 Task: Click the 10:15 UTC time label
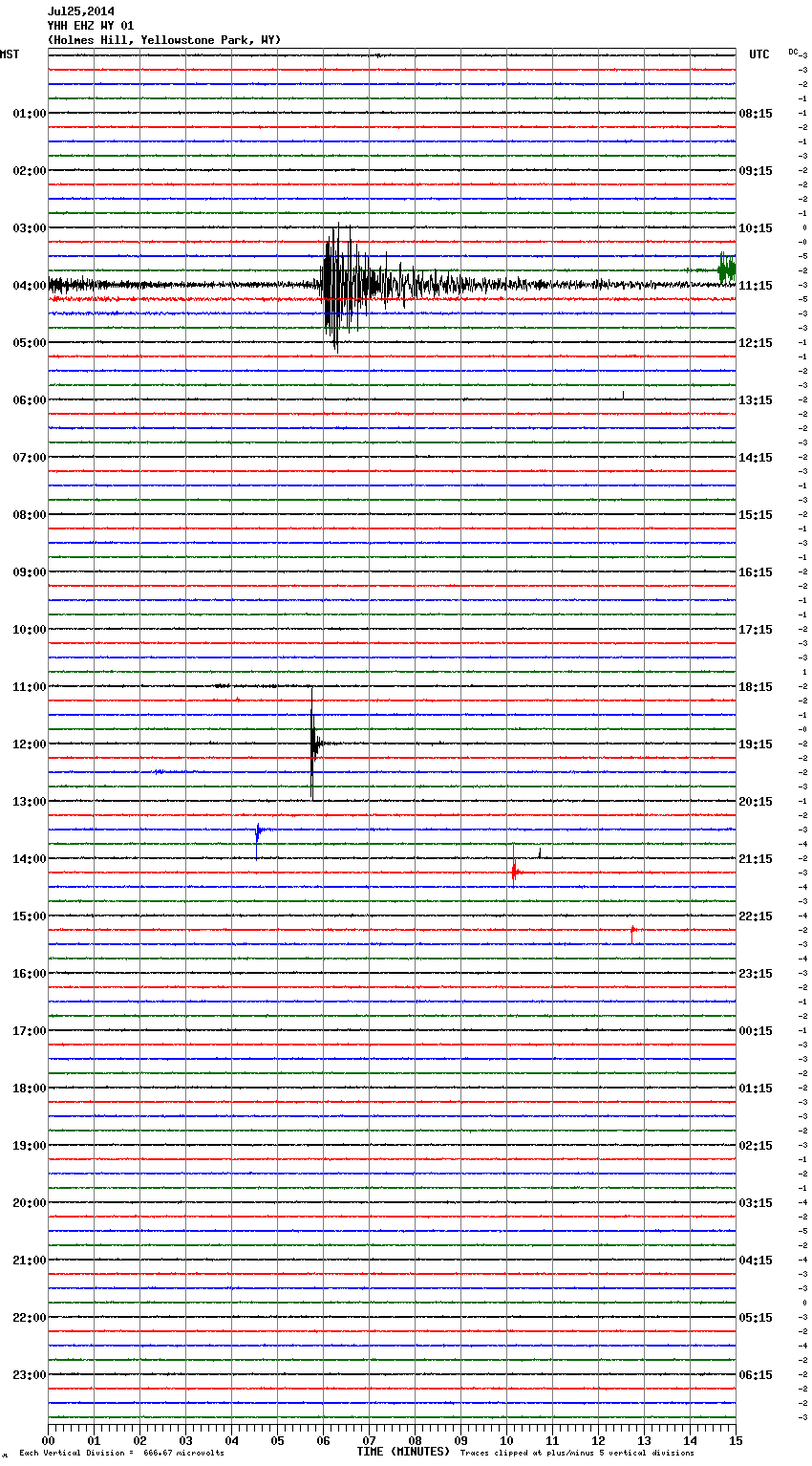[x=756, y=228]
